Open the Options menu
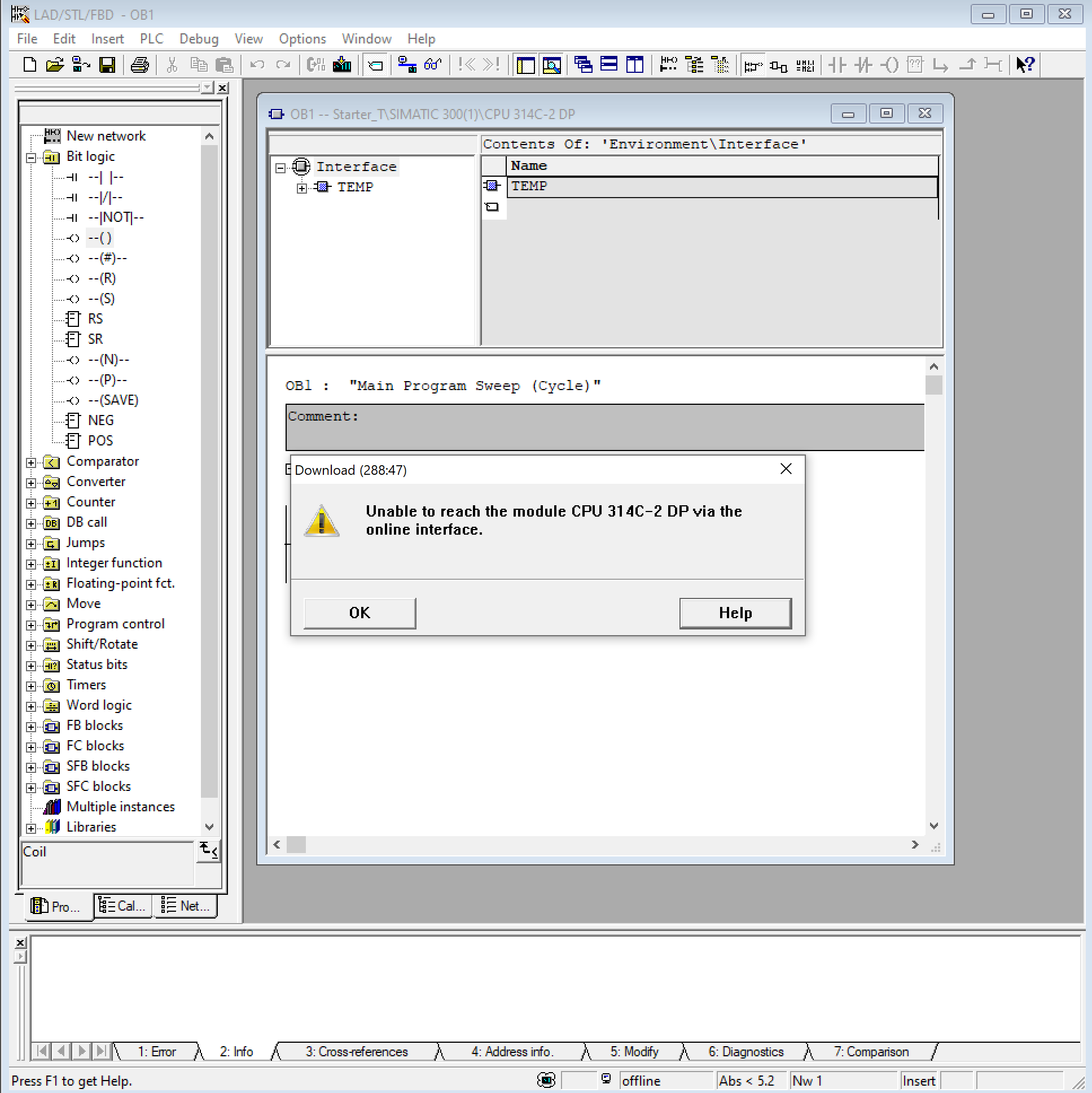1092x1093 pixels. [x=302, y=38]
